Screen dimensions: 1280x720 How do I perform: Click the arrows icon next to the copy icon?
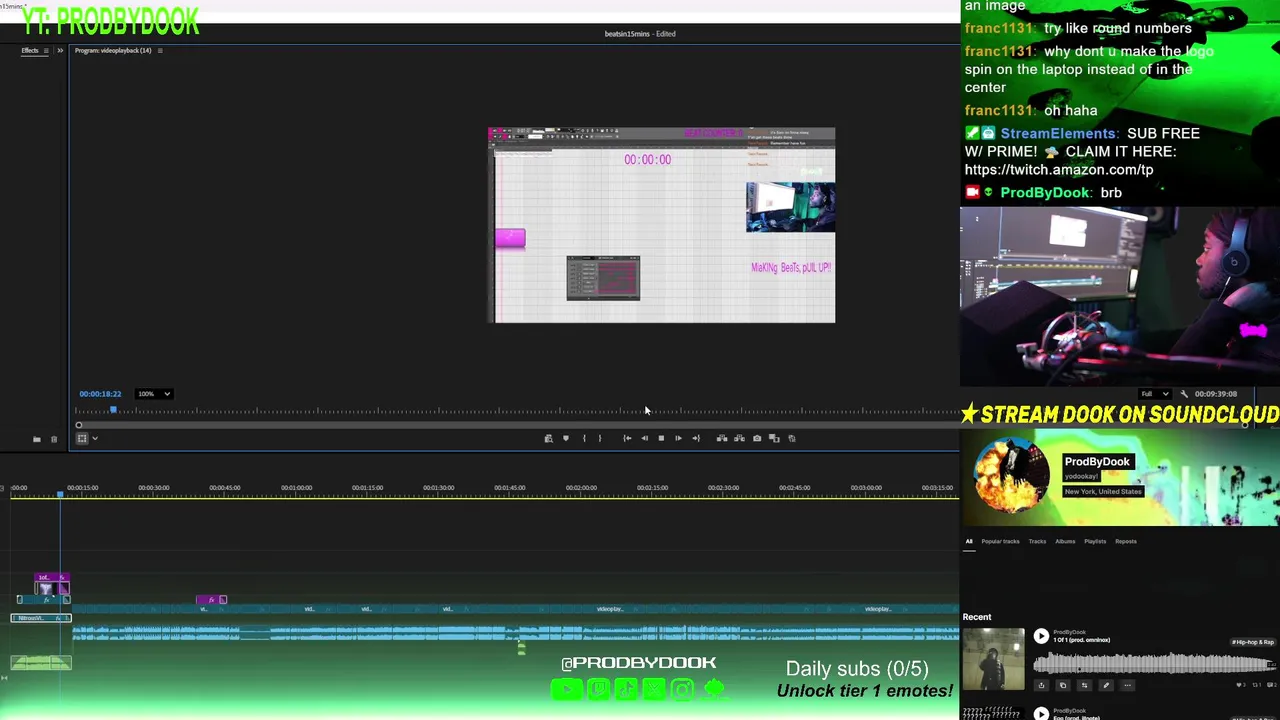point(1084,685)
